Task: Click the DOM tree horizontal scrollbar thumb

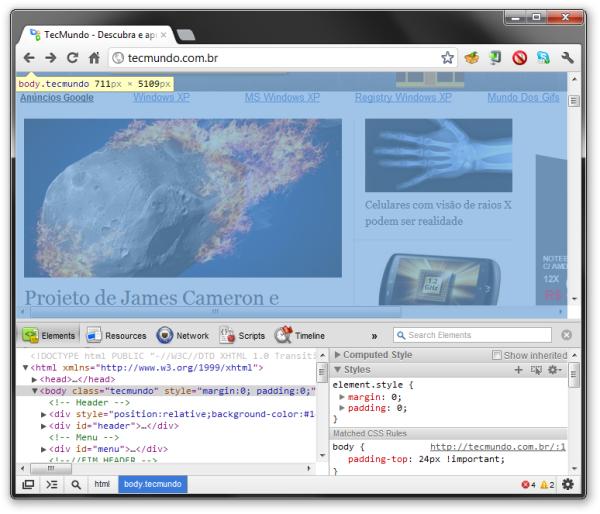Action: [x=51, y=468]
